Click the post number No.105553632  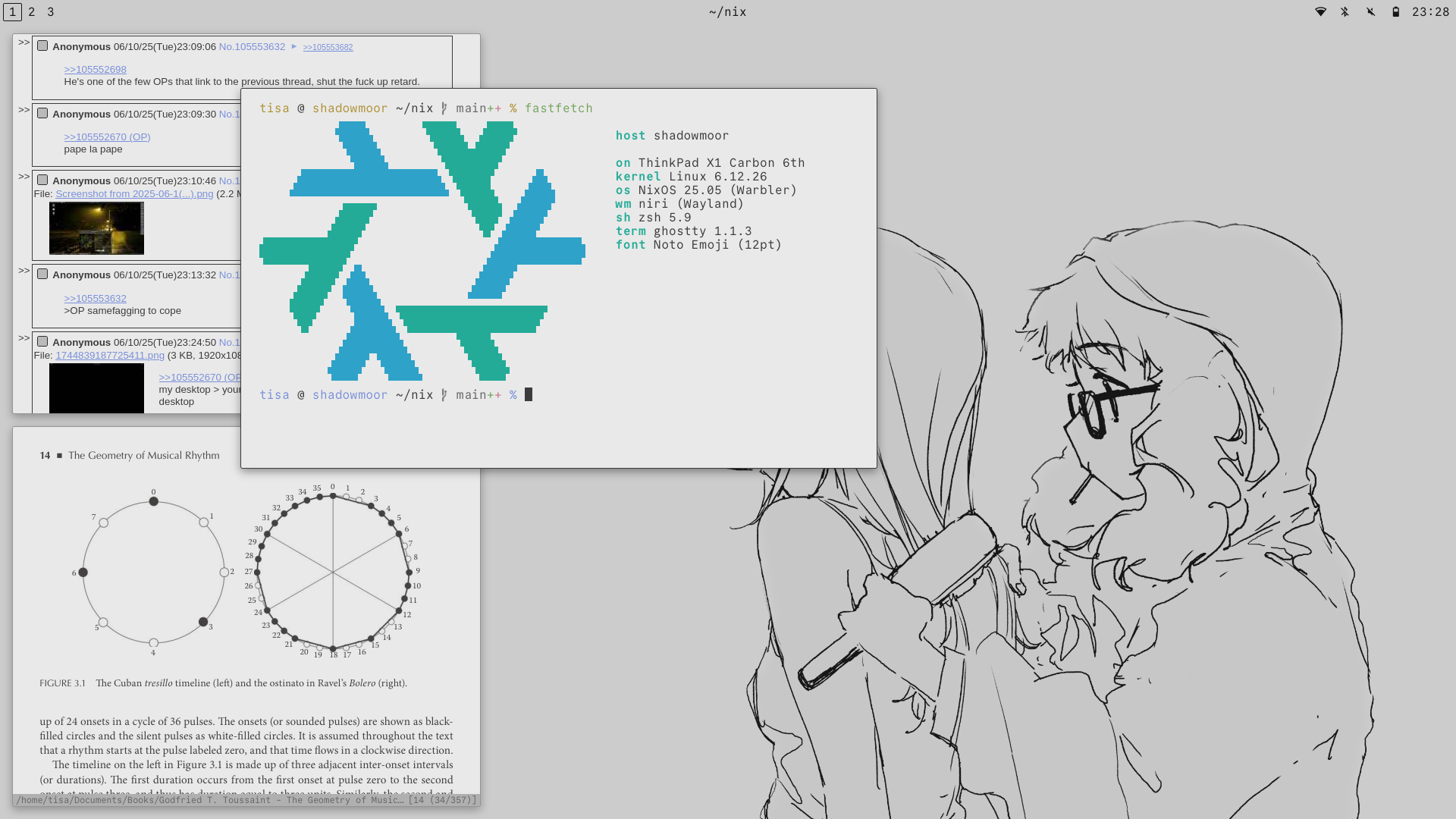tap(252, 47)
